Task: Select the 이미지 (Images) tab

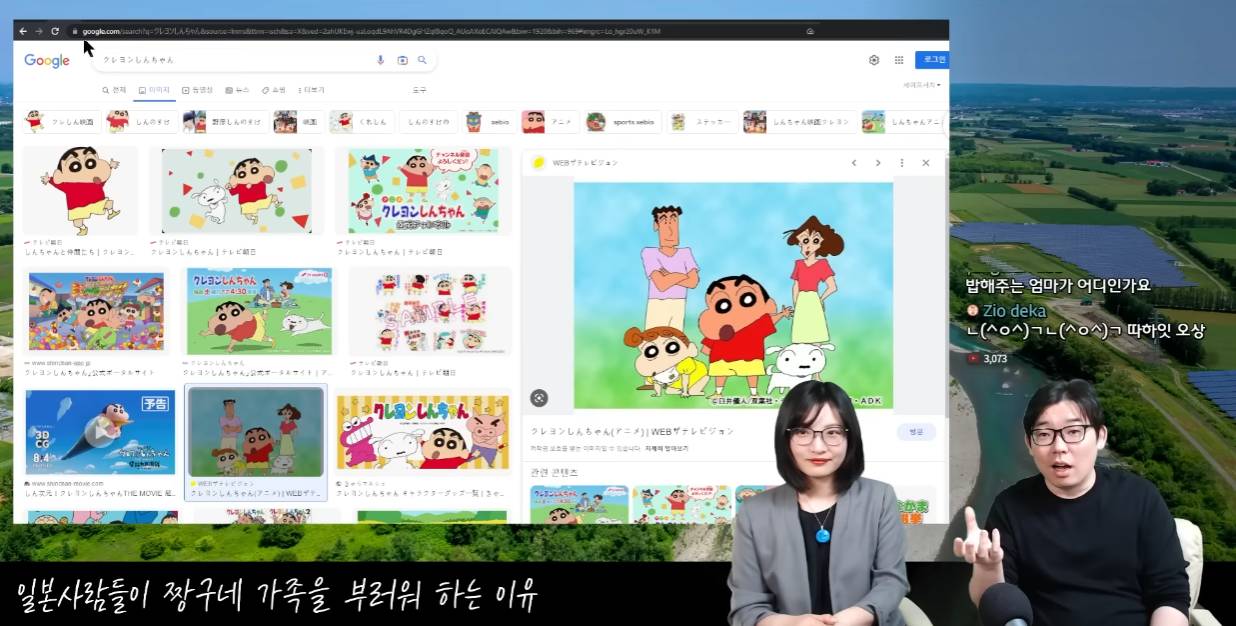Action: (x=155, y=90)
